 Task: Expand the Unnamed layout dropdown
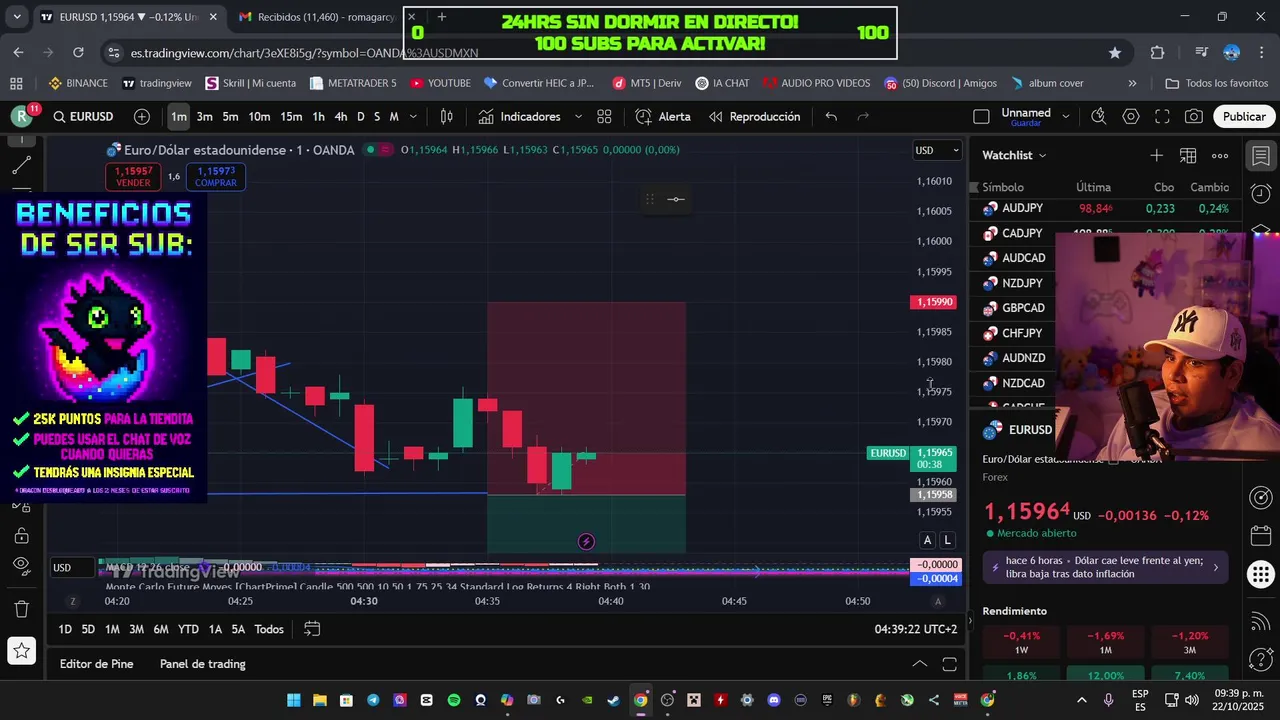coord(1065,117)
